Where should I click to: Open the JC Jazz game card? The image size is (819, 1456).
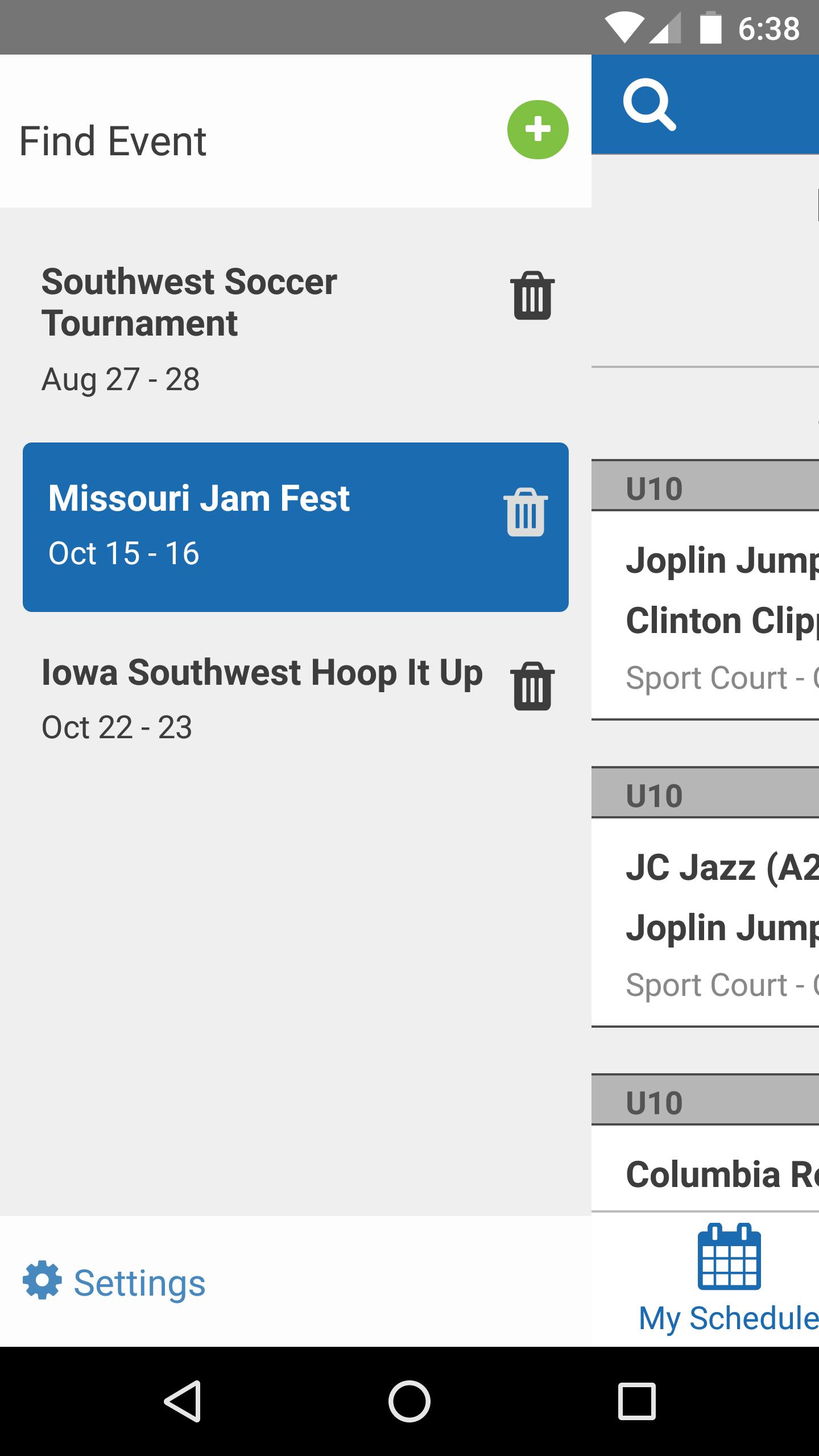705,923
